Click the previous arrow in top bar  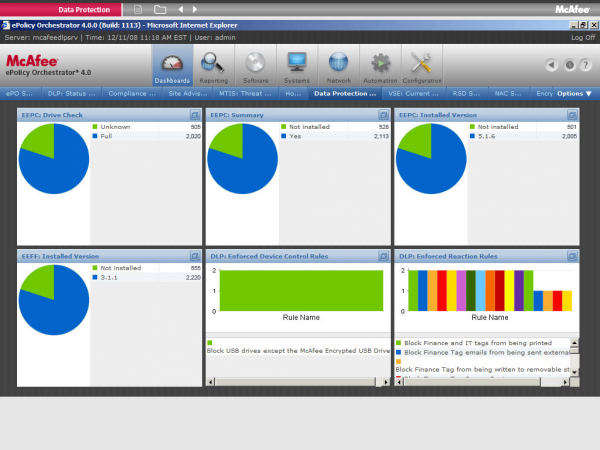[x=181, y=9]
